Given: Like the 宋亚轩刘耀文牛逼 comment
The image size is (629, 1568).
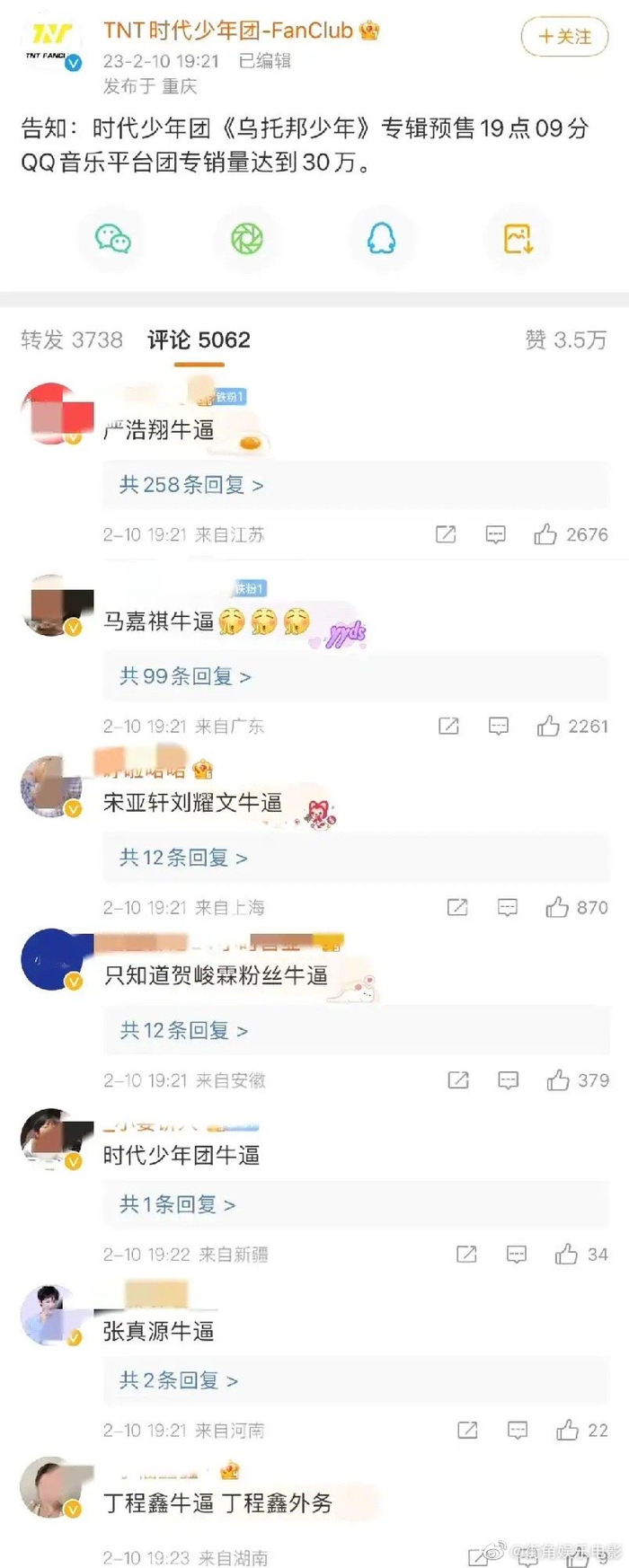Looking at the screenshot, I should pos(577,907).
